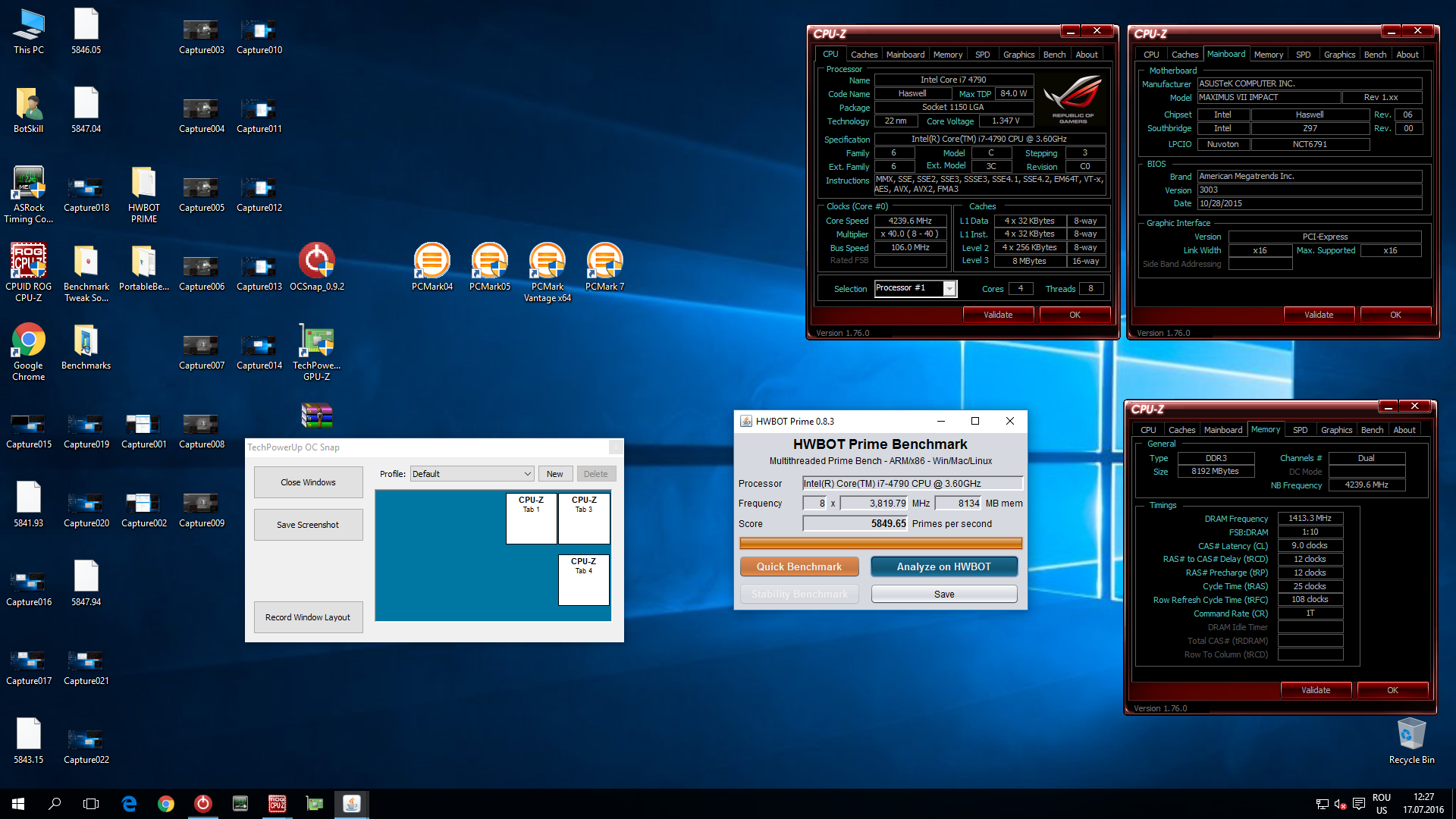Click the ROU US language indicator
This screenshot has height=819, width=1456.
coord(1382,804)
